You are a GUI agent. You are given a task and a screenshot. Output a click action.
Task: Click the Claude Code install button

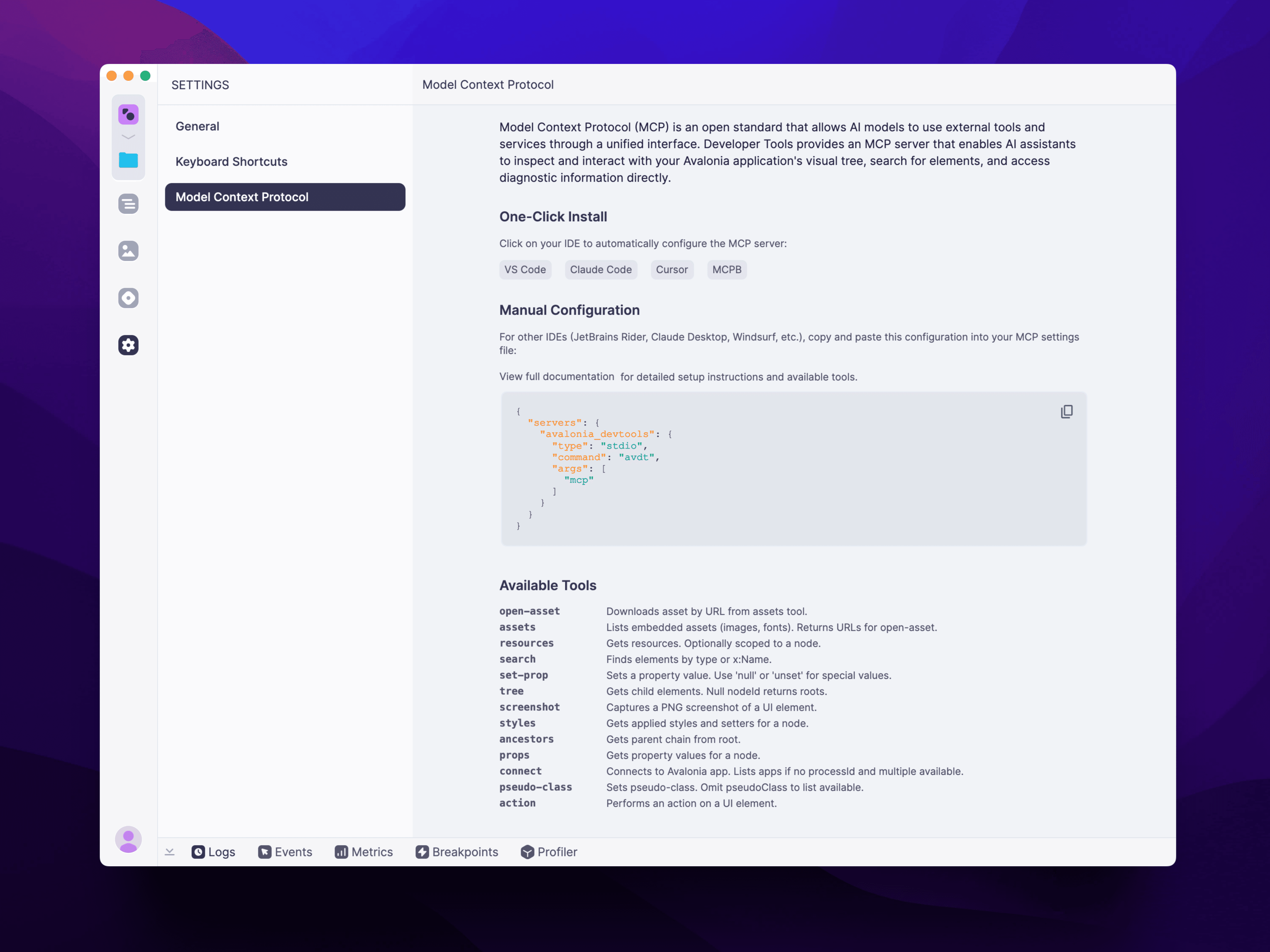[x=601, y=270]
